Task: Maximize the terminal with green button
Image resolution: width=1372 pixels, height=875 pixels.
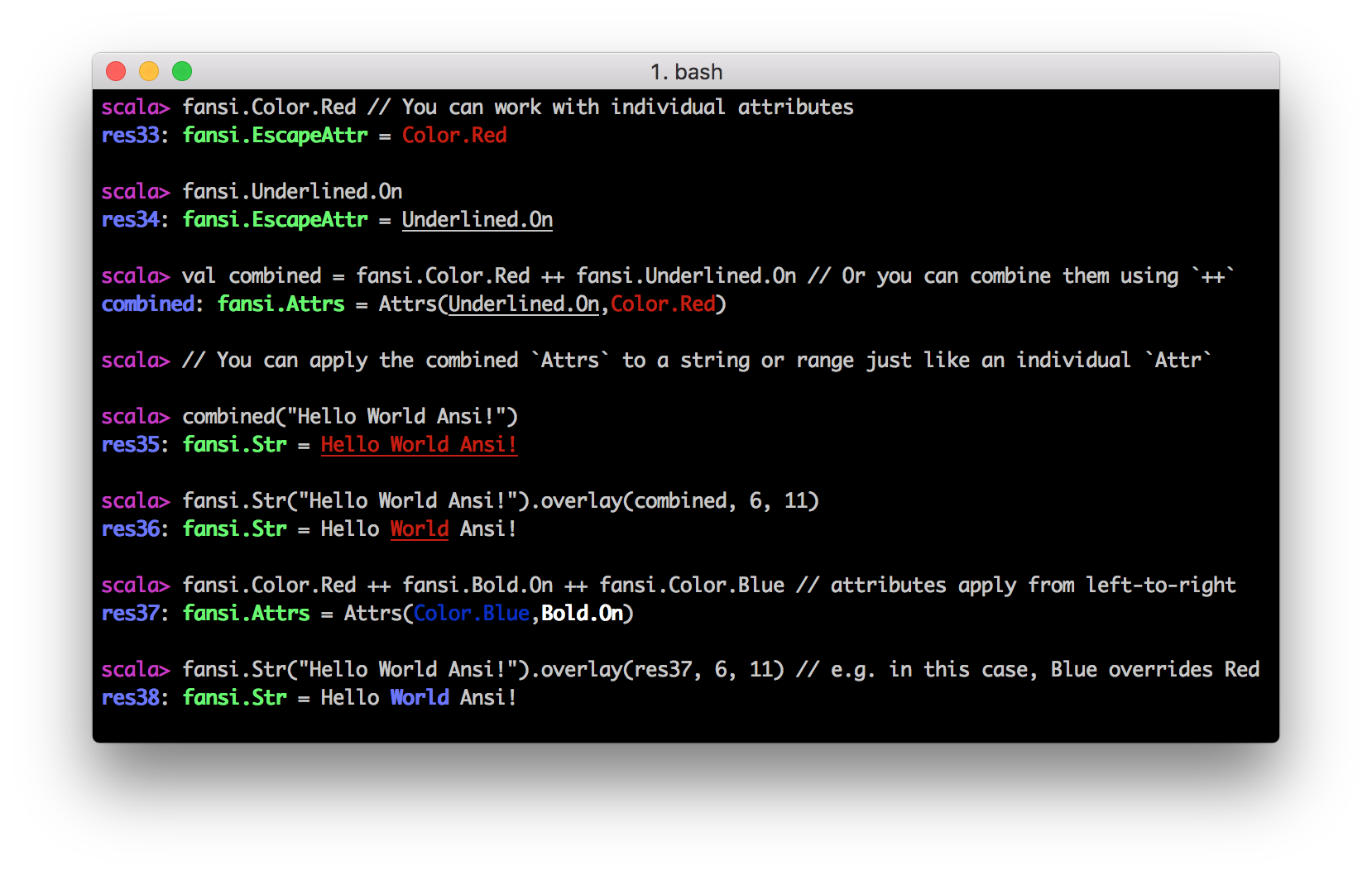Action: pos(182,71)
